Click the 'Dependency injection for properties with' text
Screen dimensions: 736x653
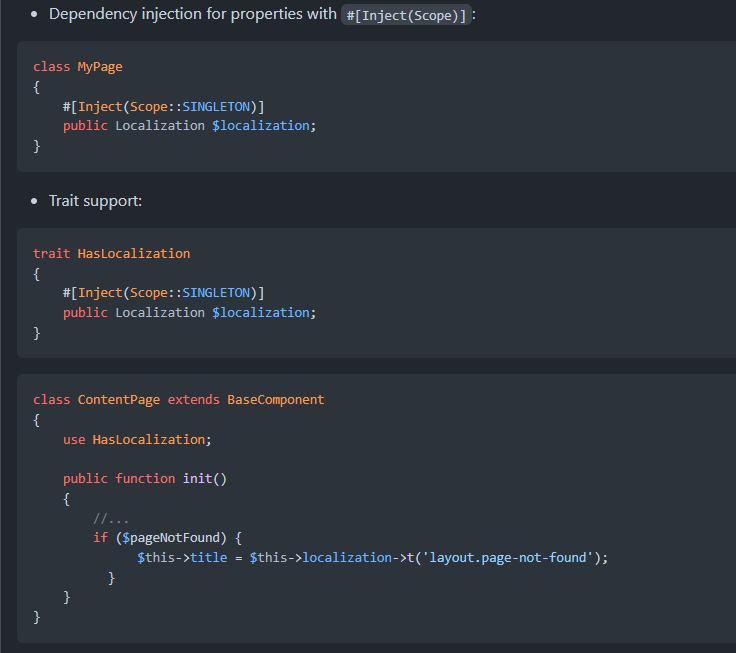(193, 14)
